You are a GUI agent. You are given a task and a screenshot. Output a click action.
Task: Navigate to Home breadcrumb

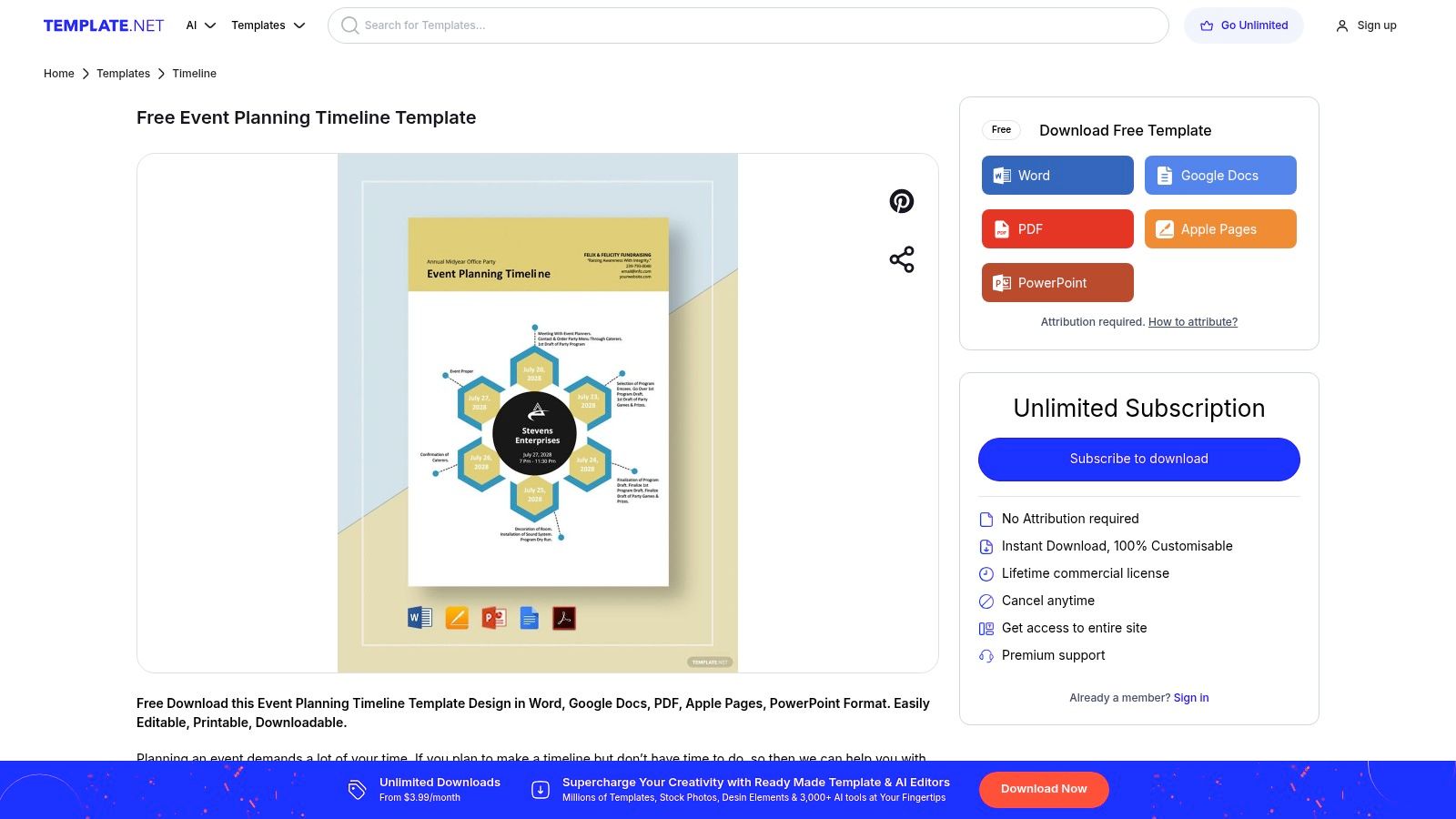[59, 74]
